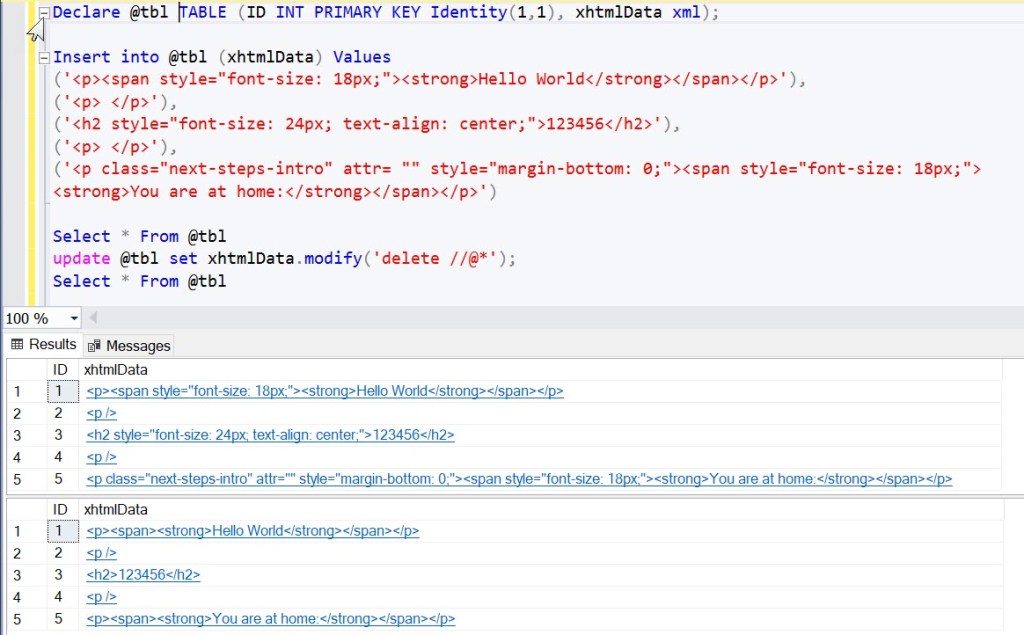
Task: Open the unstyled Hello World XML link
Action: pos(252,531)
